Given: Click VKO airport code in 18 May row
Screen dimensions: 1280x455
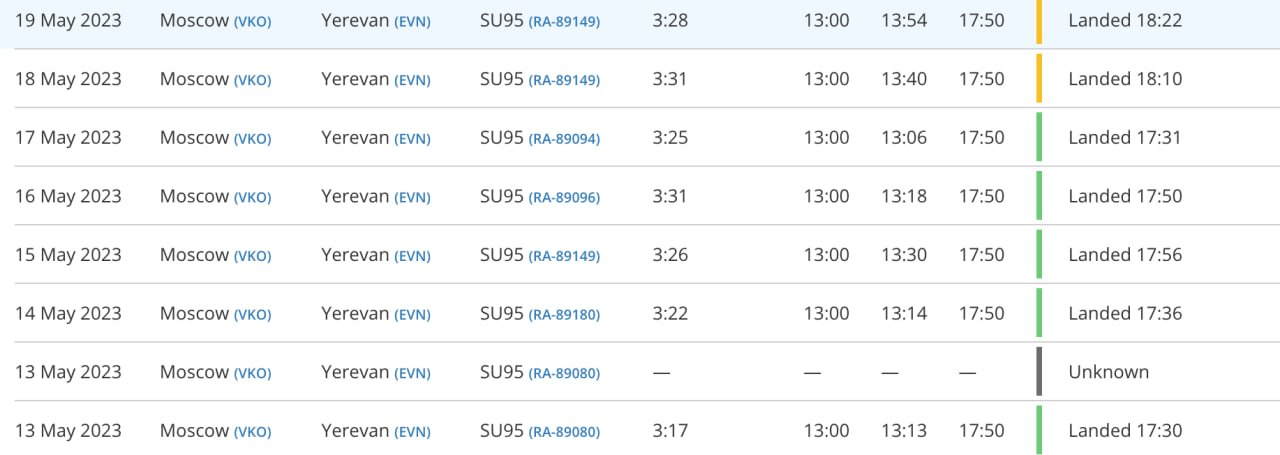Looking at the screenshot, I should pyautogui.click(x=252, y=81).
